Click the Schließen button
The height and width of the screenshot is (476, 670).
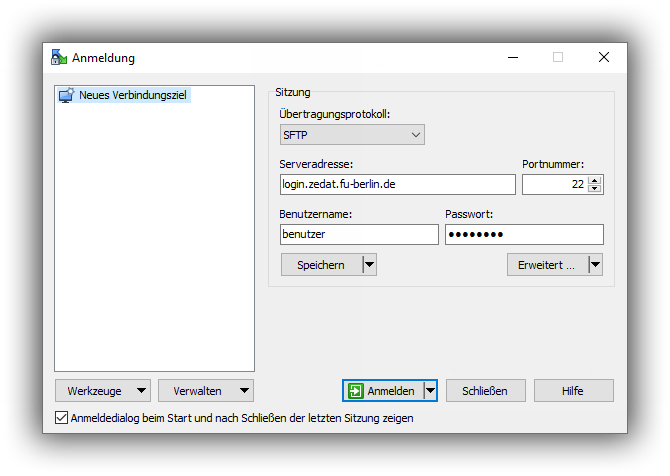coord(485,391)
